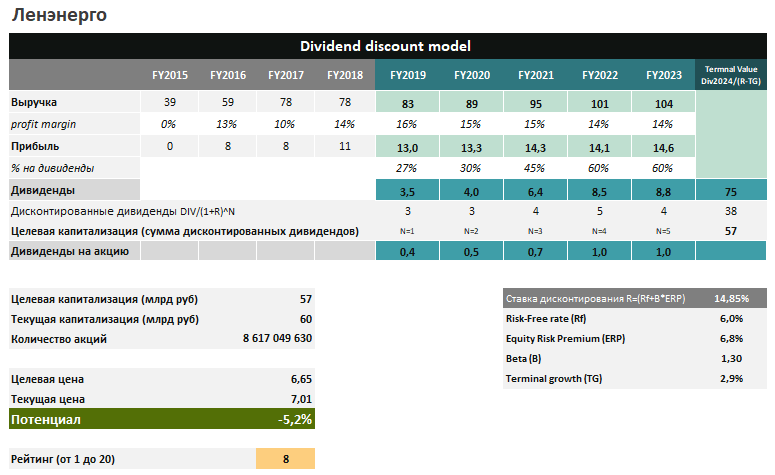Select the Прибыль row label

point(36,146)
